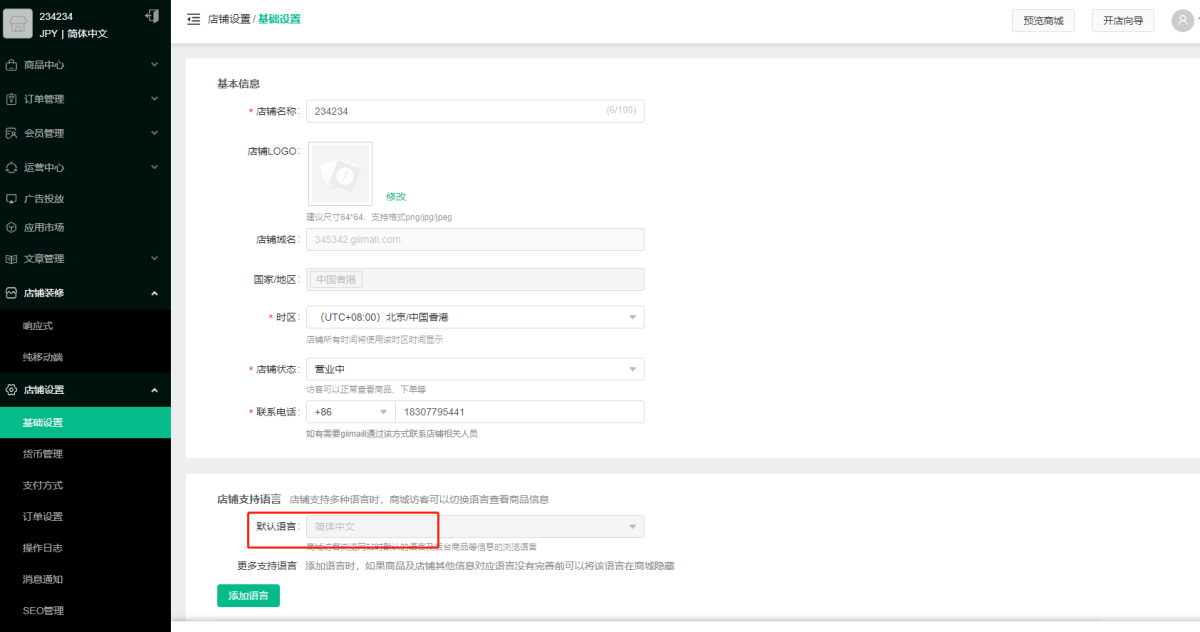This screenshot has height=632, width=1200.
Task: Click the green 添加语言 button
Action: click(x=248, y=595)
